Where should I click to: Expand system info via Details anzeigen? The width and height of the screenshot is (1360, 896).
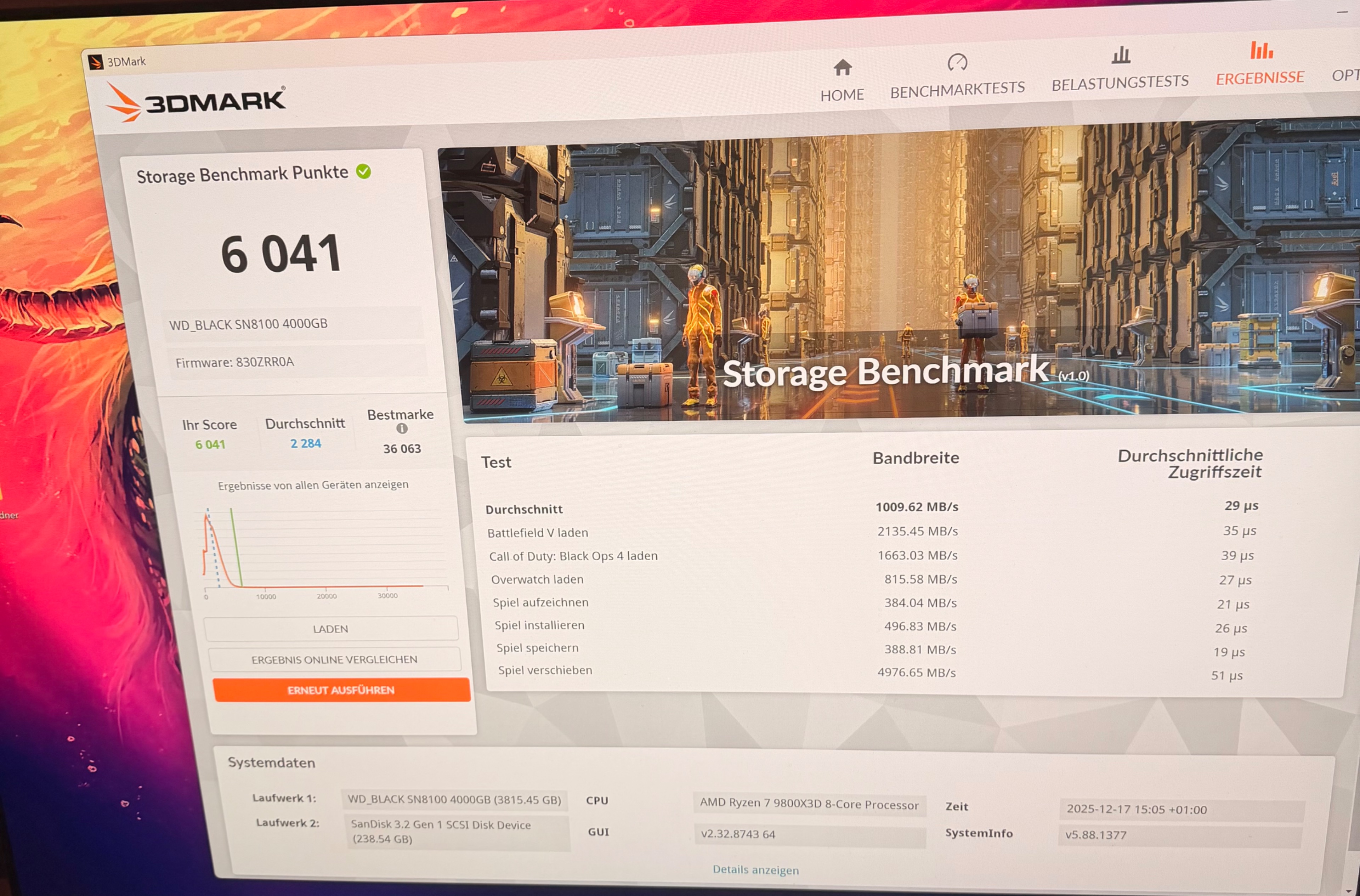pos(755,870)
